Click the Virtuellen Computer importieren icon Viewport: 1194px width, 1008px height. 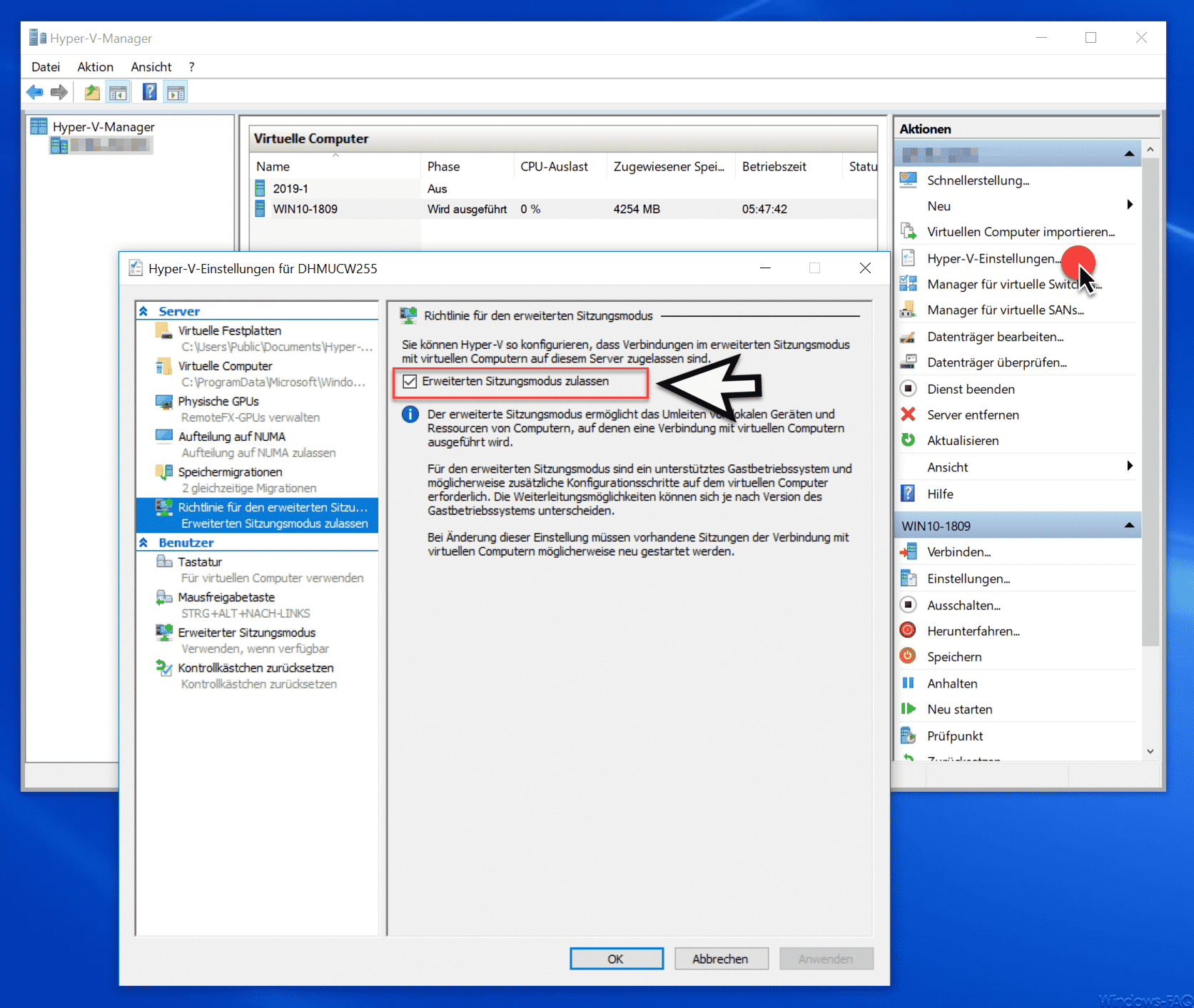(909, 231)
